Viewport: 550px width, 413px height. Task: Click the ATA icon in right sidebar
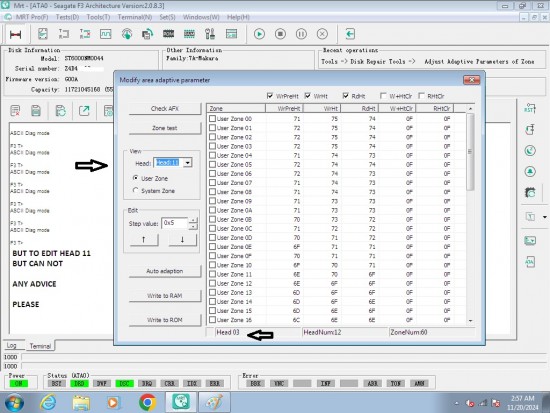coord(530,262)
